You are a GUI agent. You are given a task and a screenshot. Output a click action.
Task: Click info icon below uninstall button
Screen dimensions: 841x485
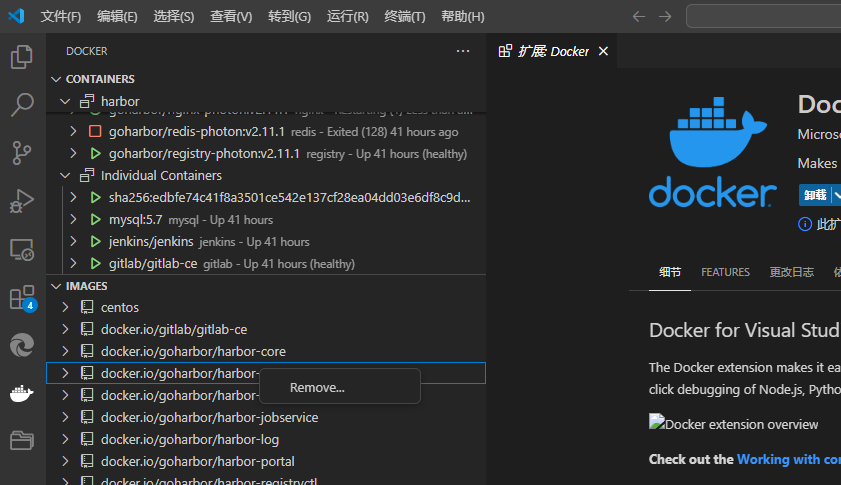[x=805, y=224]
